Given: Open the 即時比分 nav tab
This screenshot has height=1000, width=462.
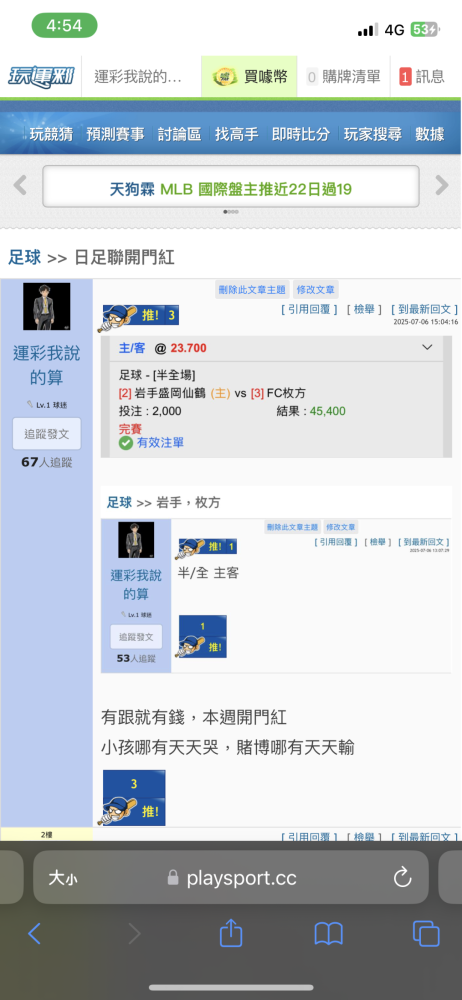Looking at the screenshot, I should tap(301, 135).
